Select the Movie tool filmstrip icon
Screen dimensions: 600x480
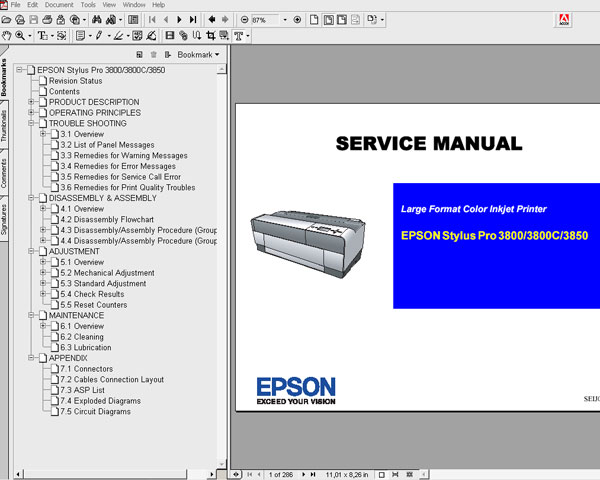170,36
